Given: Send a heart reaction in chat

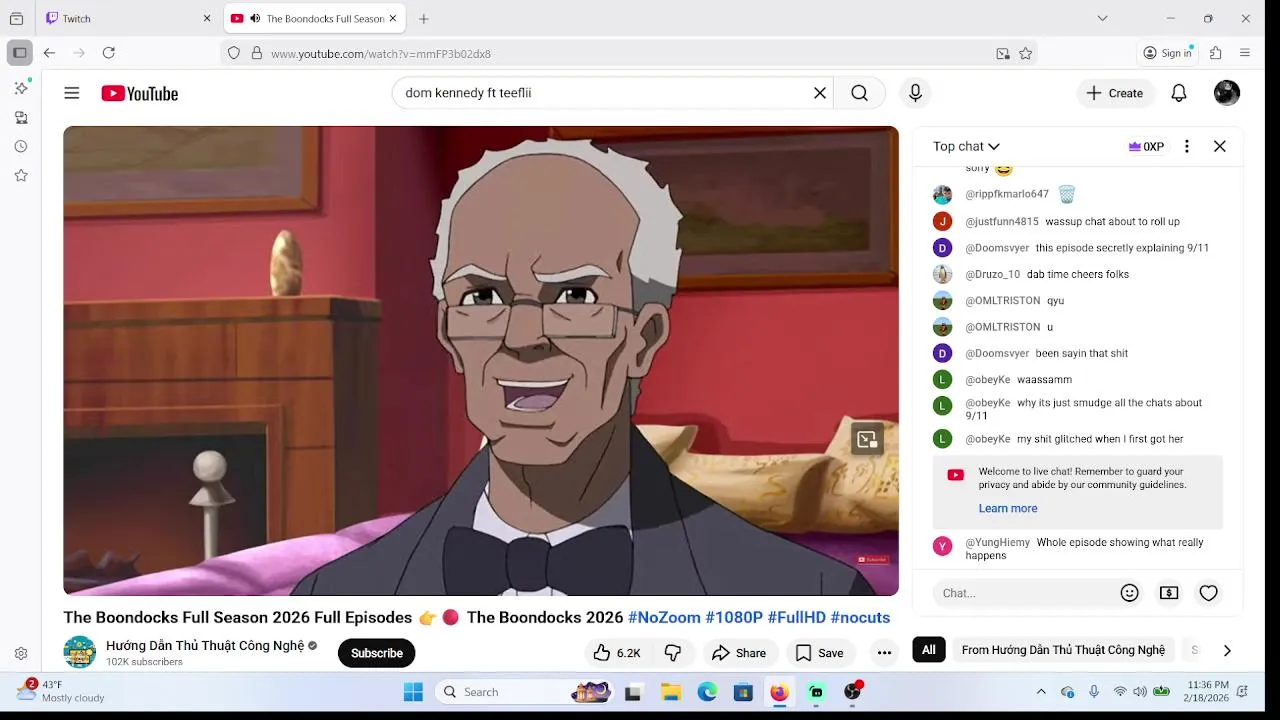Looking at the screenshot, I should tap(1209, 593).
